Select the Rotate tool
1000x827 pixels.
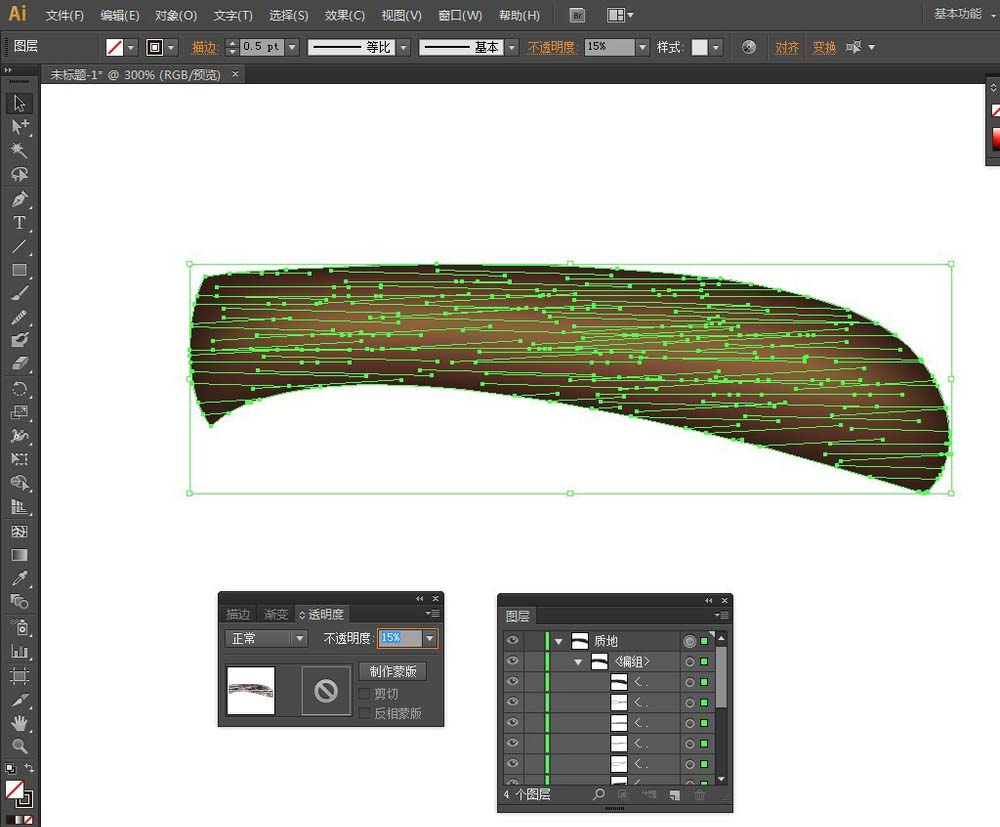(19, 388)
